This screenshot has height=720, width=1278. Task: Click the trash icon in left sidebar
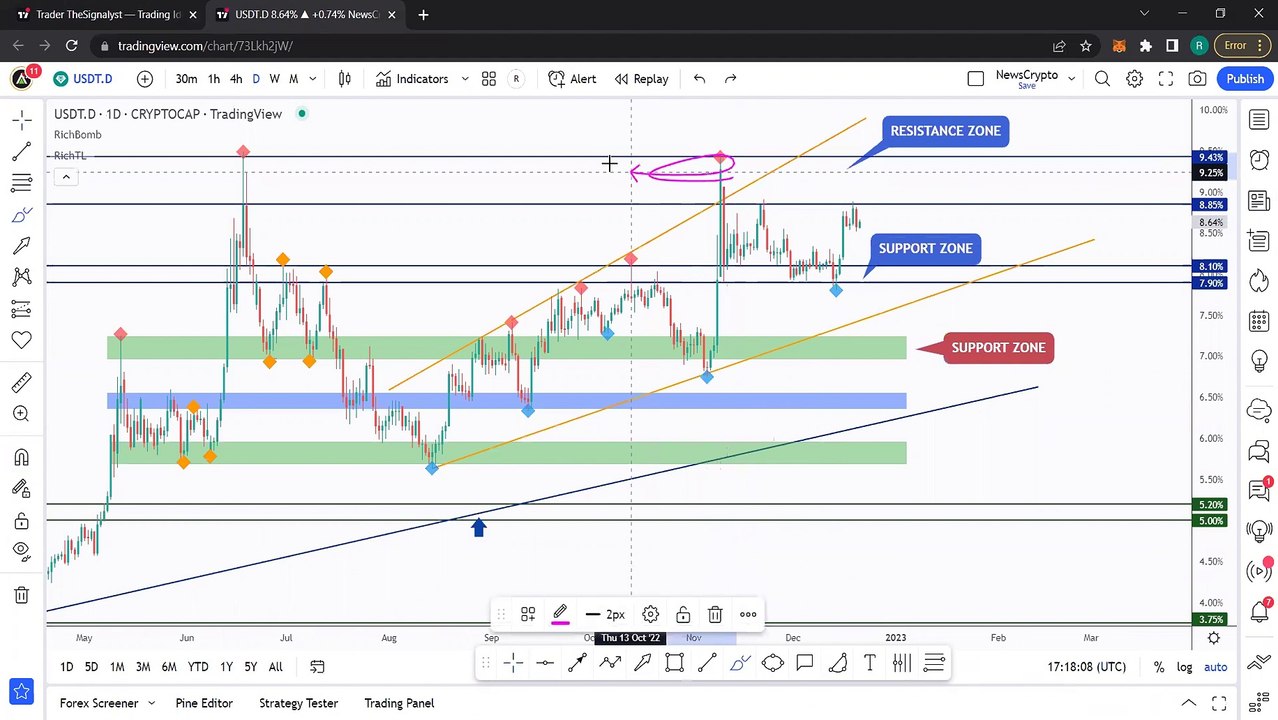[21, 596]
